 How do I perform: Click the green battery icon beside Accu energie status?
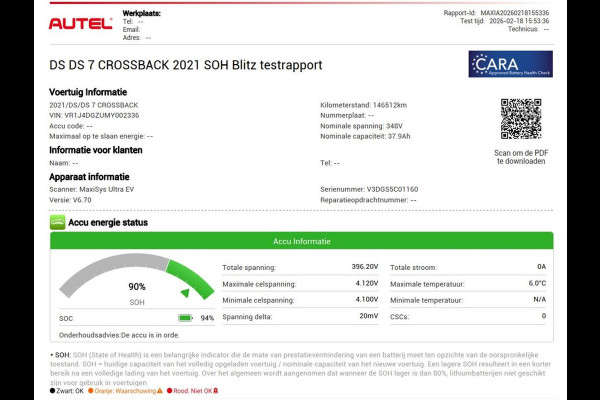tap(58, 222)
